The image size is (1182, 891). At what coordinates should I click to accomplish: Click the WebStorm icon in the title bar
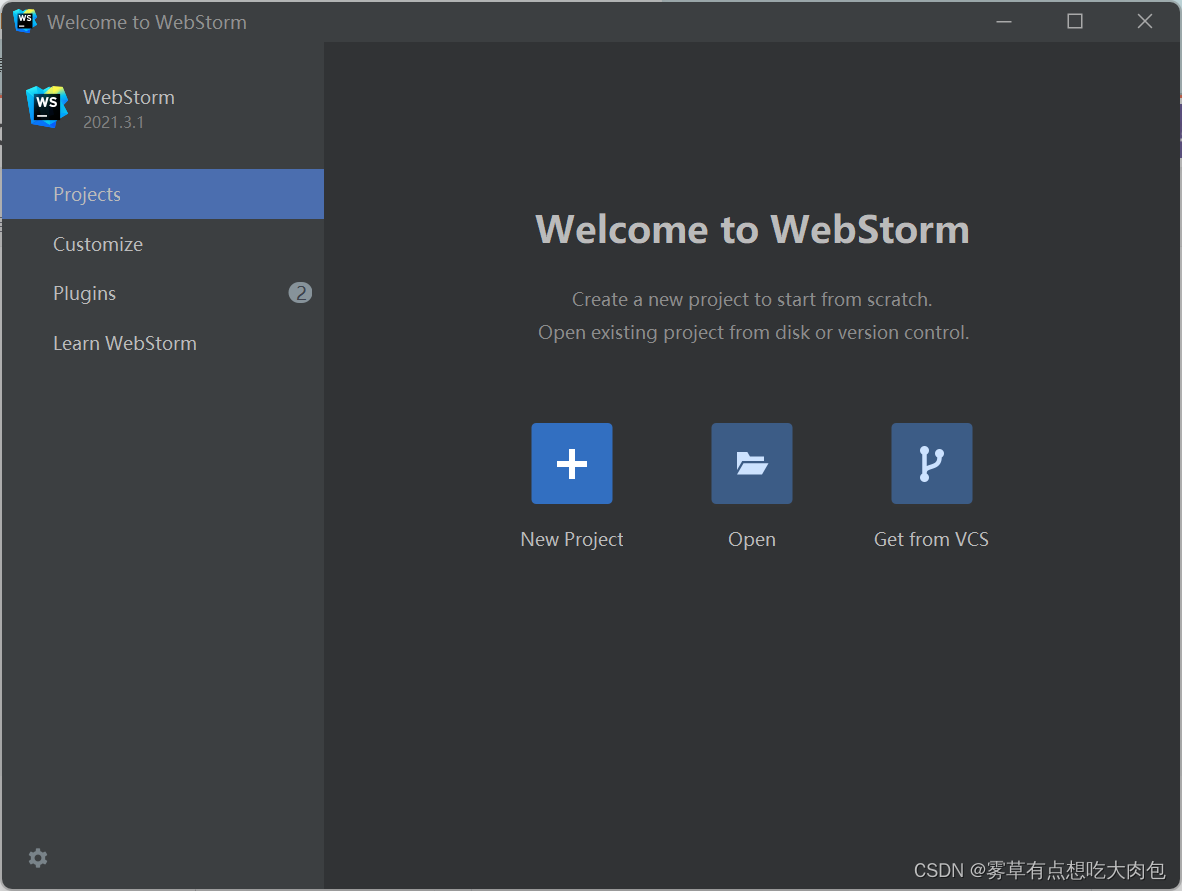[x=25, y=21]
